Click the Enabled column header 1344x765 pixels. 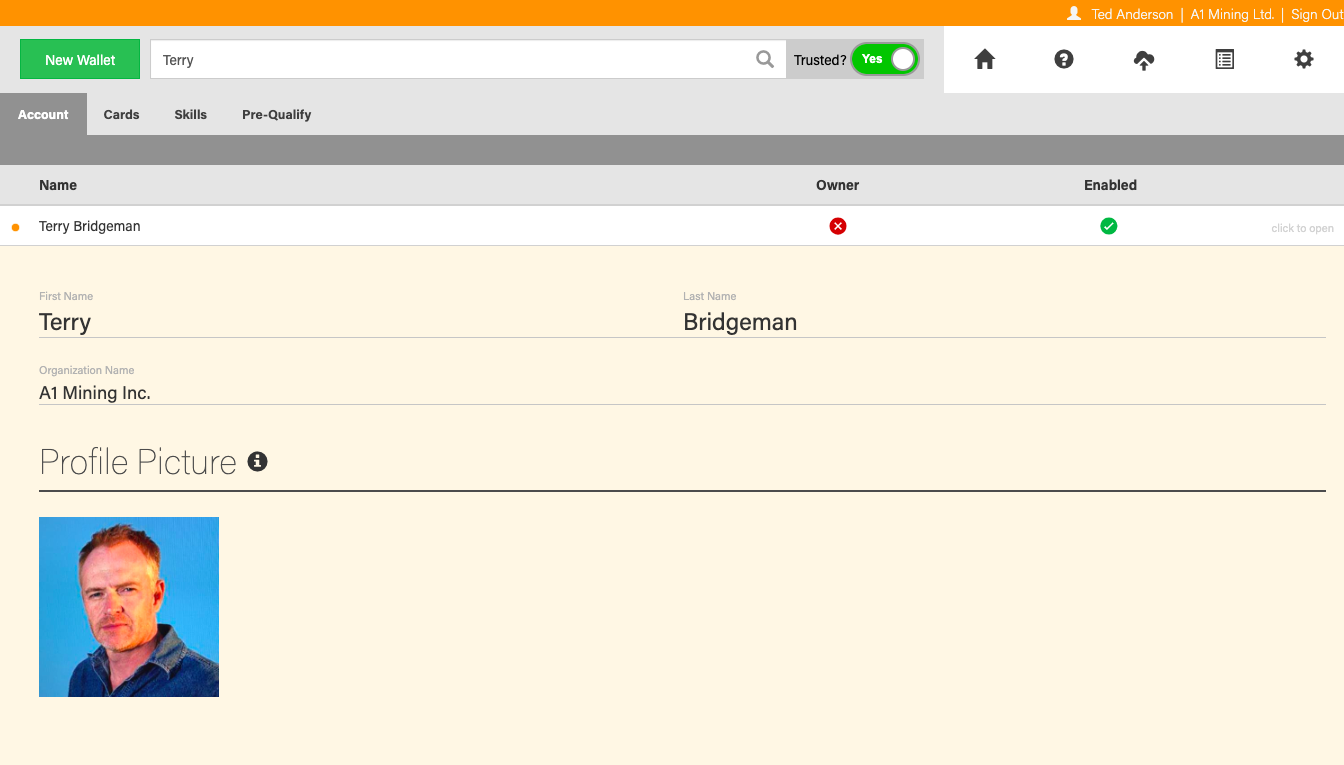tap(1110, 185)
